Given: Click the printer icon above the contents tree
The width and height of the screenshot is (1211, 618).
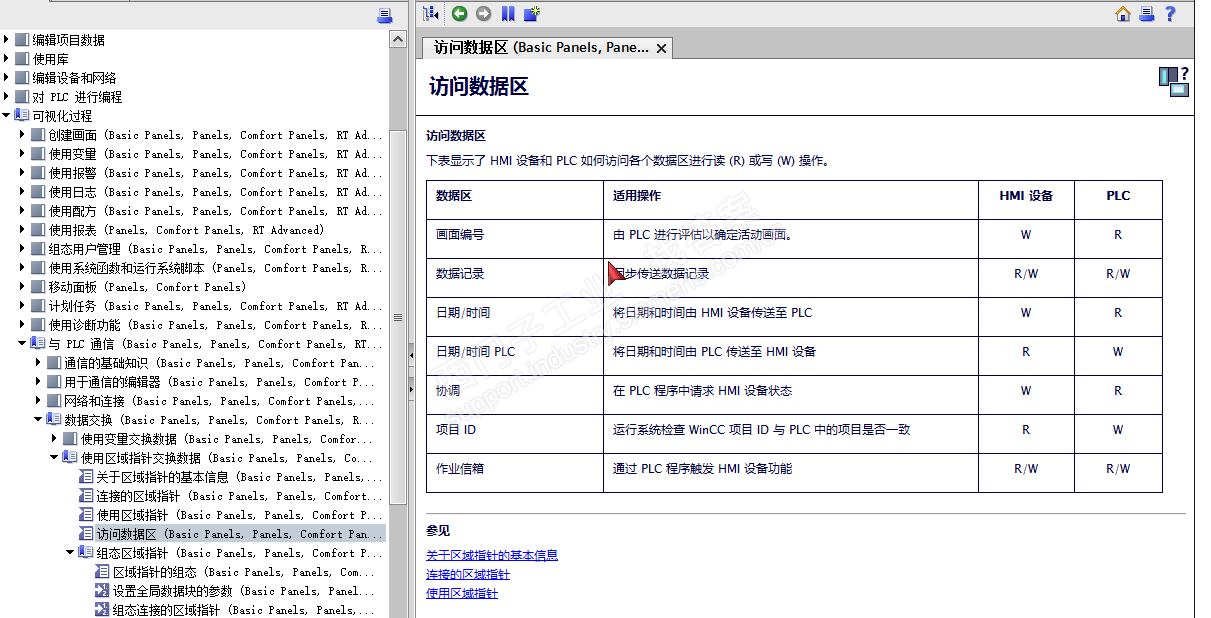Looking at the screenshot, I should pos(385,15).
